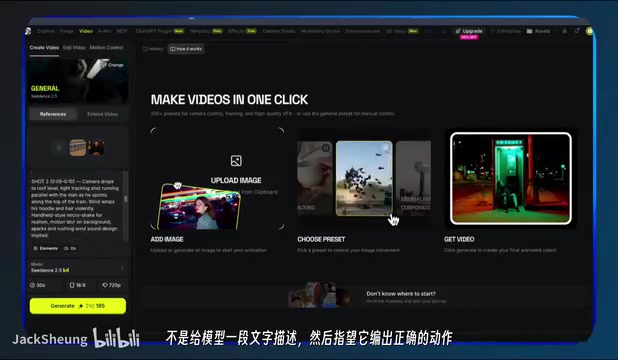618x360 pixels.
Task: Open How it works guide
Action: click(186, 49)
